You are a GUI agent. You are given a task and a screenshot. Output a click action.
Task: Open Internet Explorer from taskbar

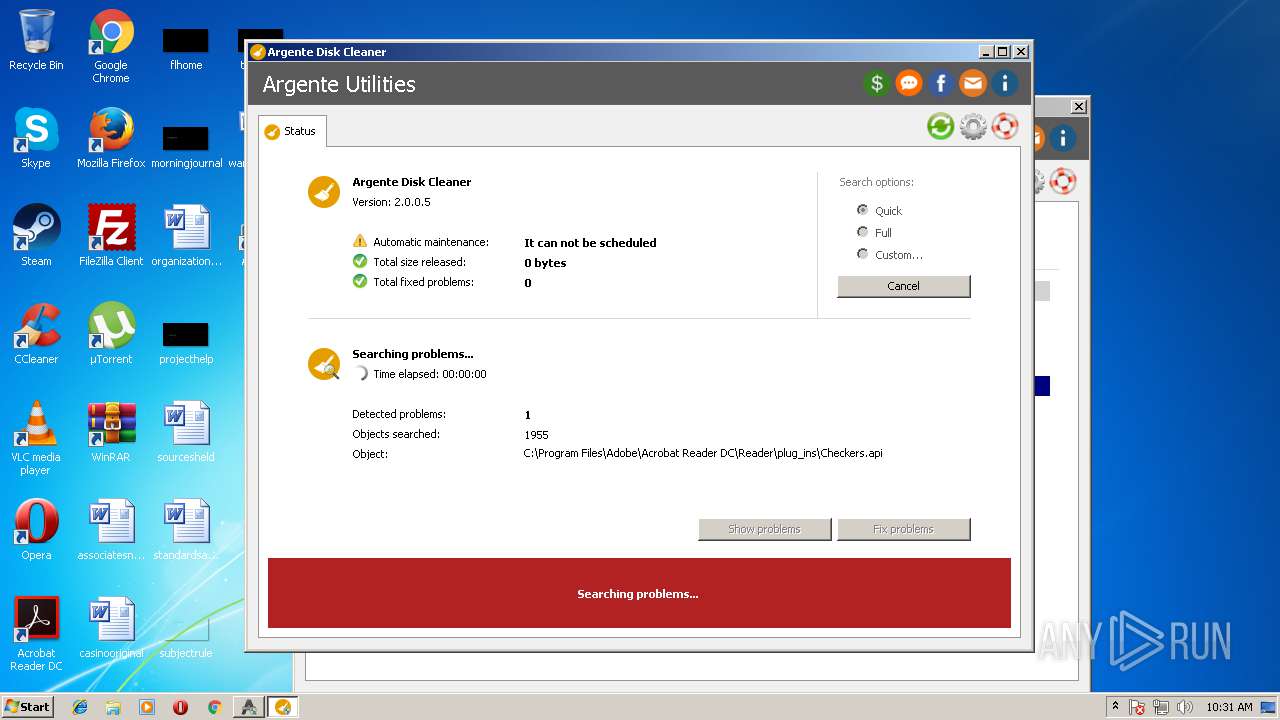pos(80,707)
